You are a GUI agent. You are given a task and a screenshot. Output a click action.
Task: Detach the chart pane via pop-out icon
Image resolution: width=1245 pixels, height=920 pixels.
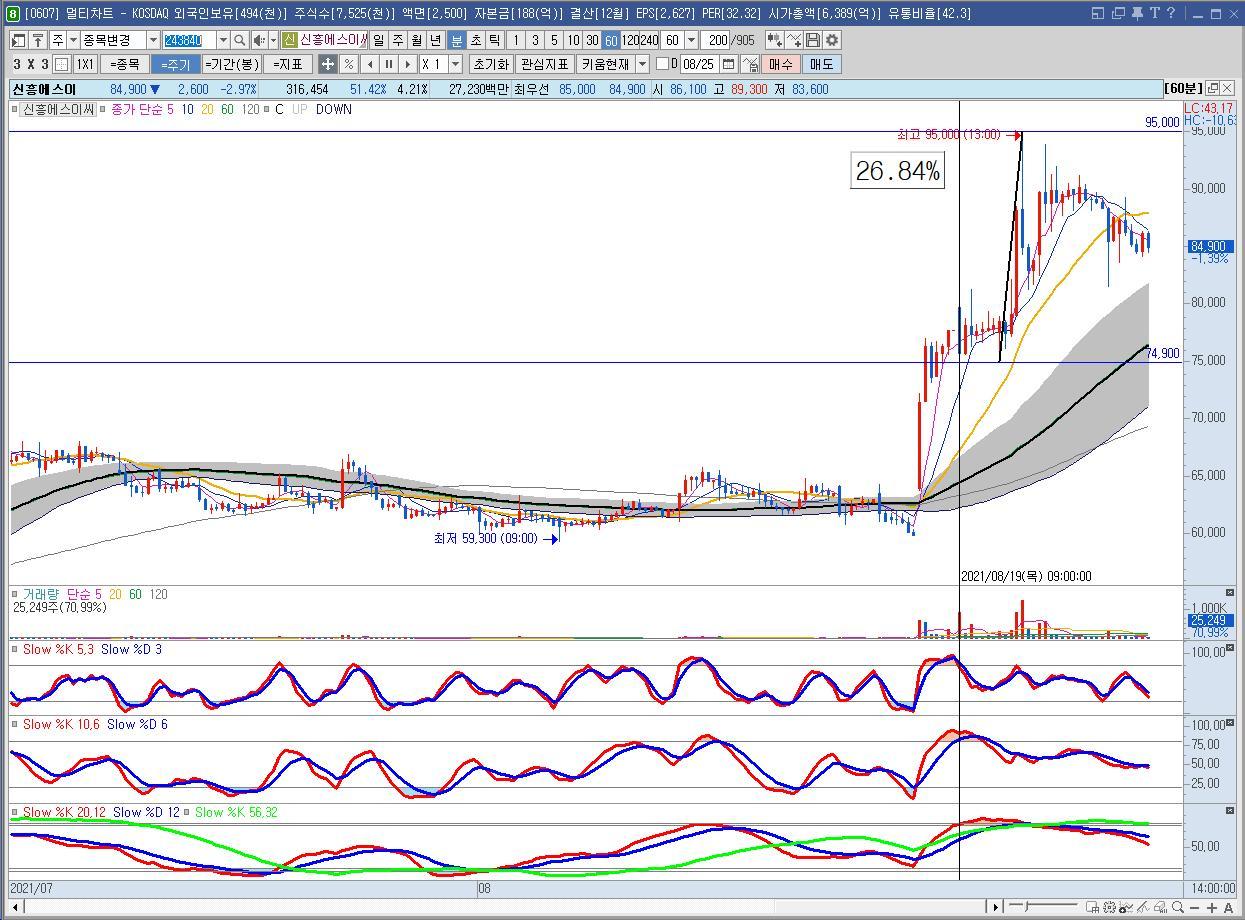(x=1213, y=88)
